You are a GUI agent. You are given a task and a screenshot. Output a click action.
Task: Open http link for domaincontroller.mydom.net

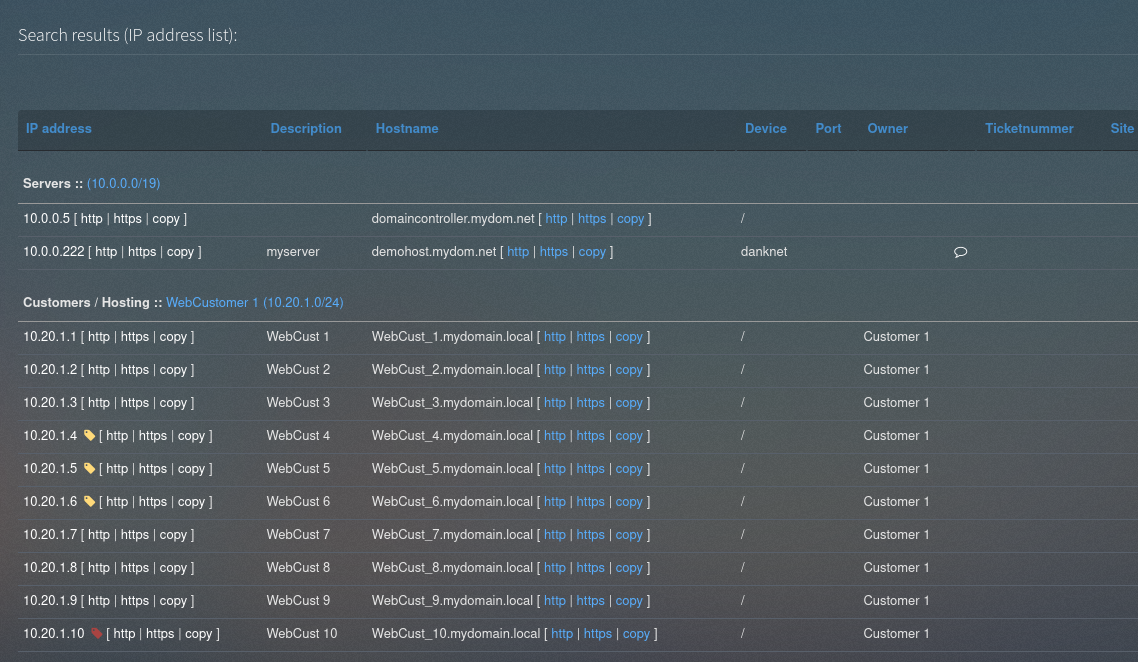coord(556,218)
